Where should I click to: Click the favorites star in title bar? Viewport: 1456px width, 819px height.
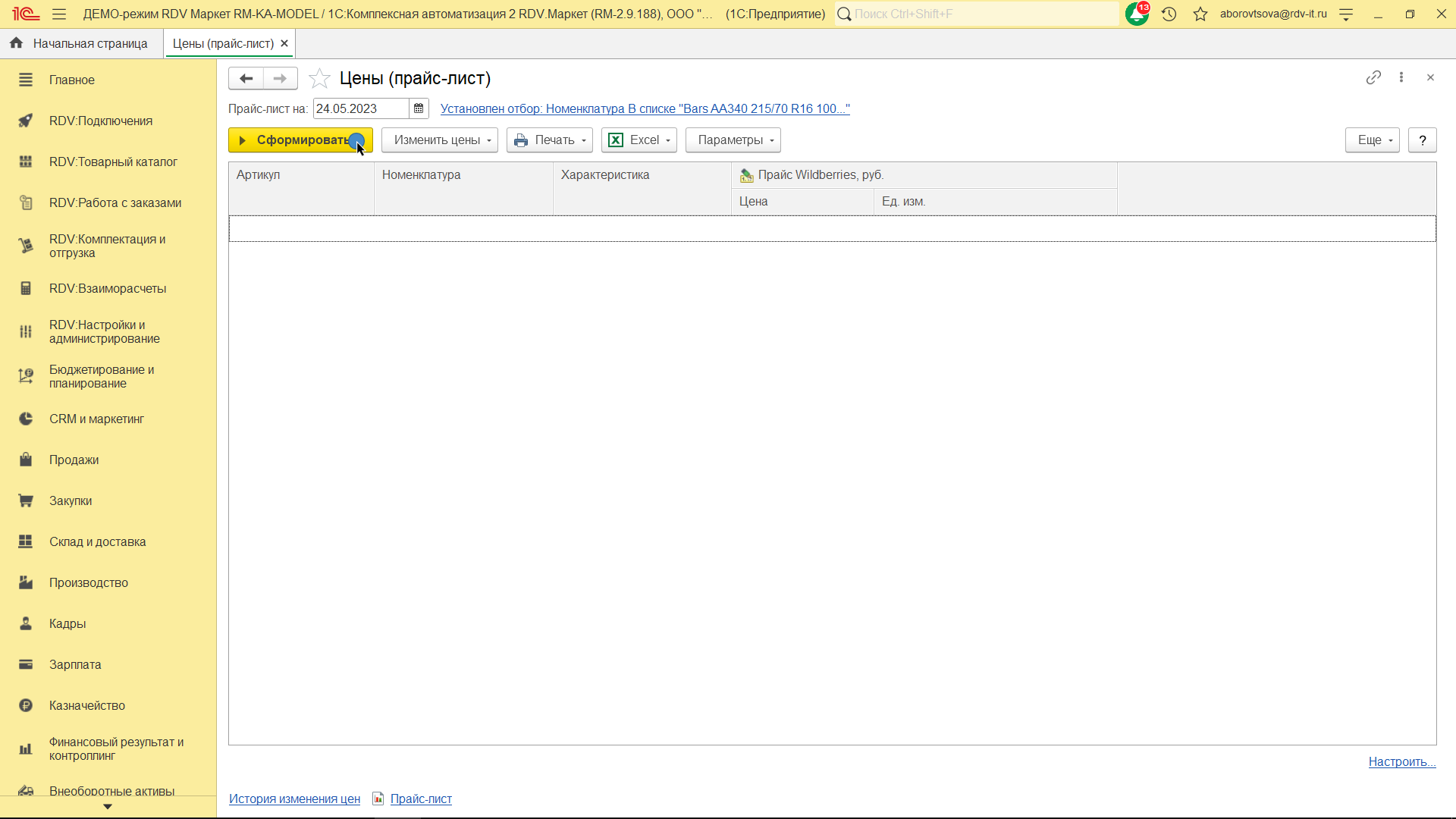[1200, 14]
